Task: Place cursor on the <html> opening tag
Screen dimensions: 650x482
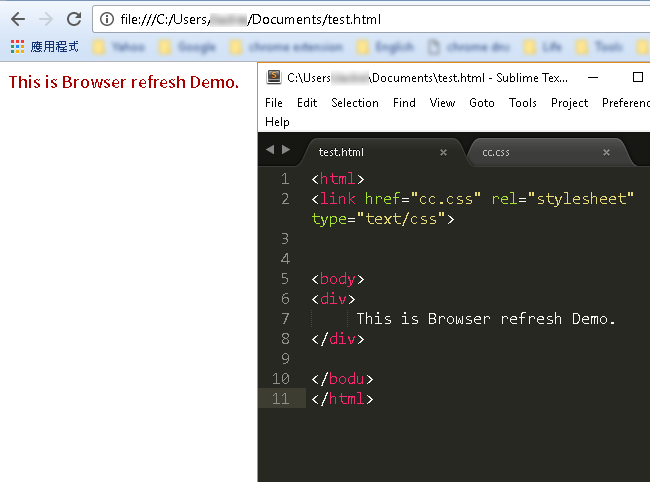Action: tap(338, 179)
